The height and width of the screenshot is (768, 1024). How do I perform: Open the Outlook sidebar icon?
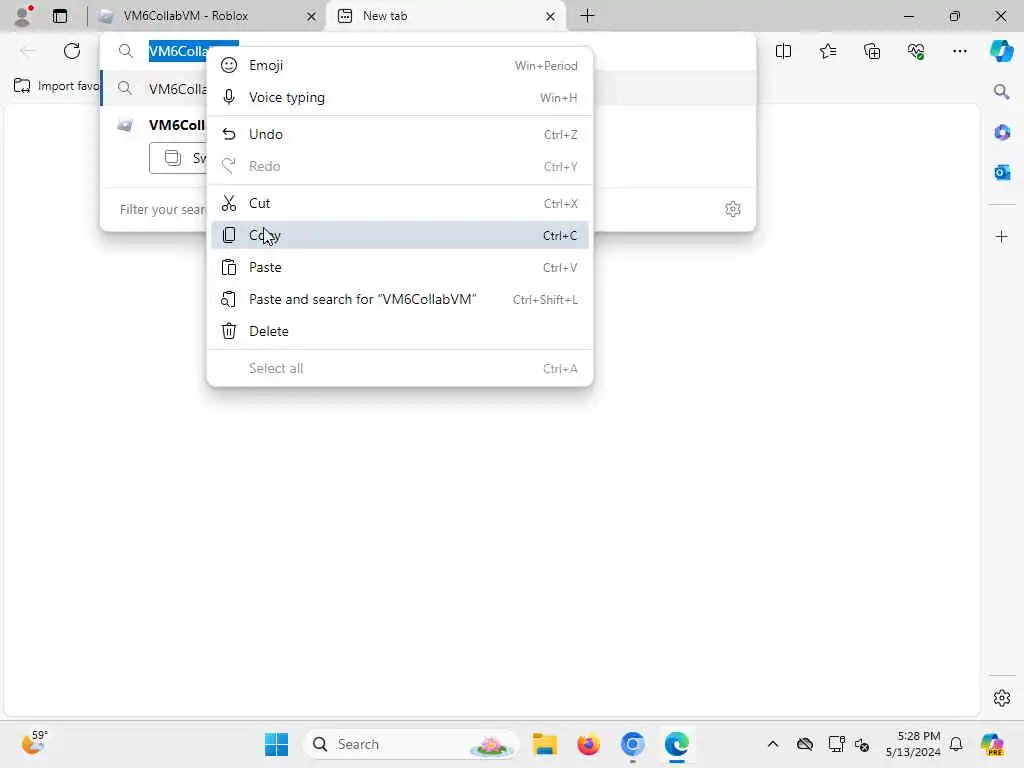pos(1002,172)
